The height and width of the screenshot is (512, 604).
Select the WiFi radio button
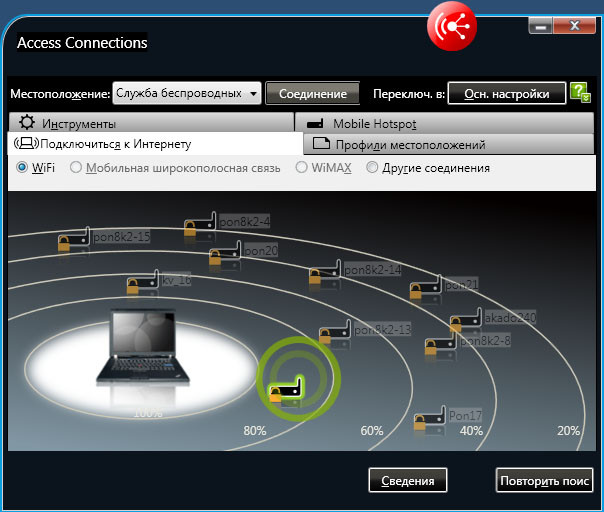[x=22, y=168]
